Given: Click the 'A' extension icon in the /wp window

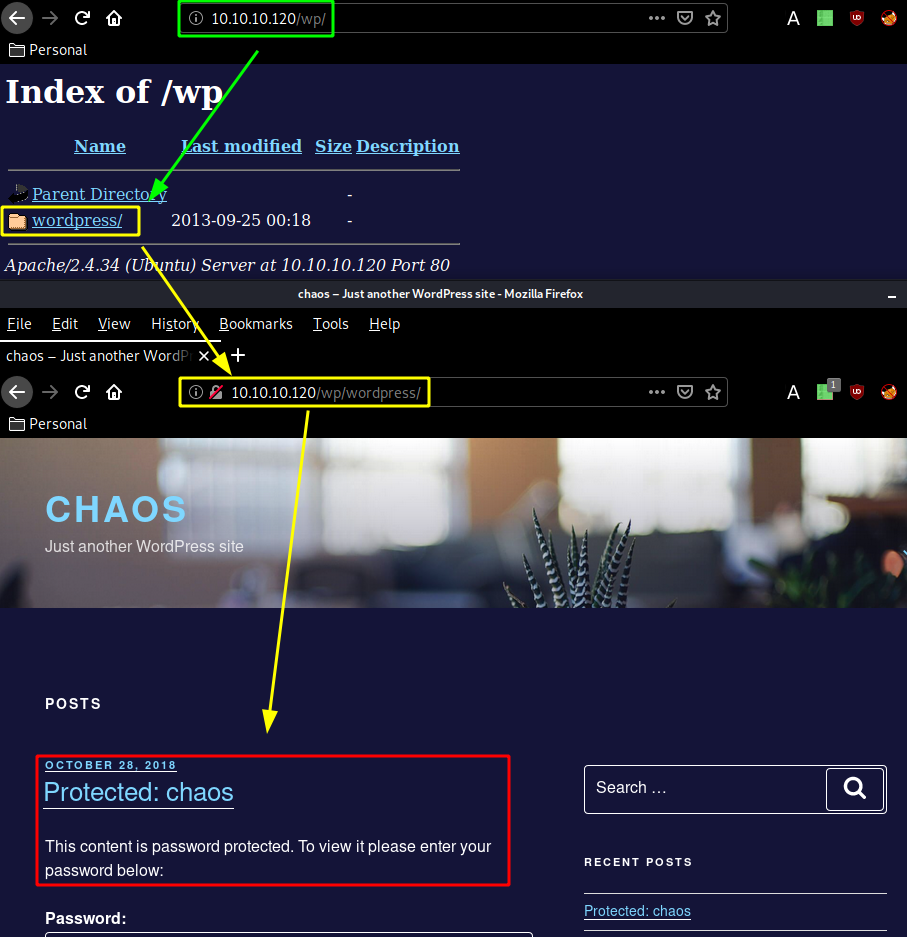Looking at the screenshot, I should coord(793,19).
